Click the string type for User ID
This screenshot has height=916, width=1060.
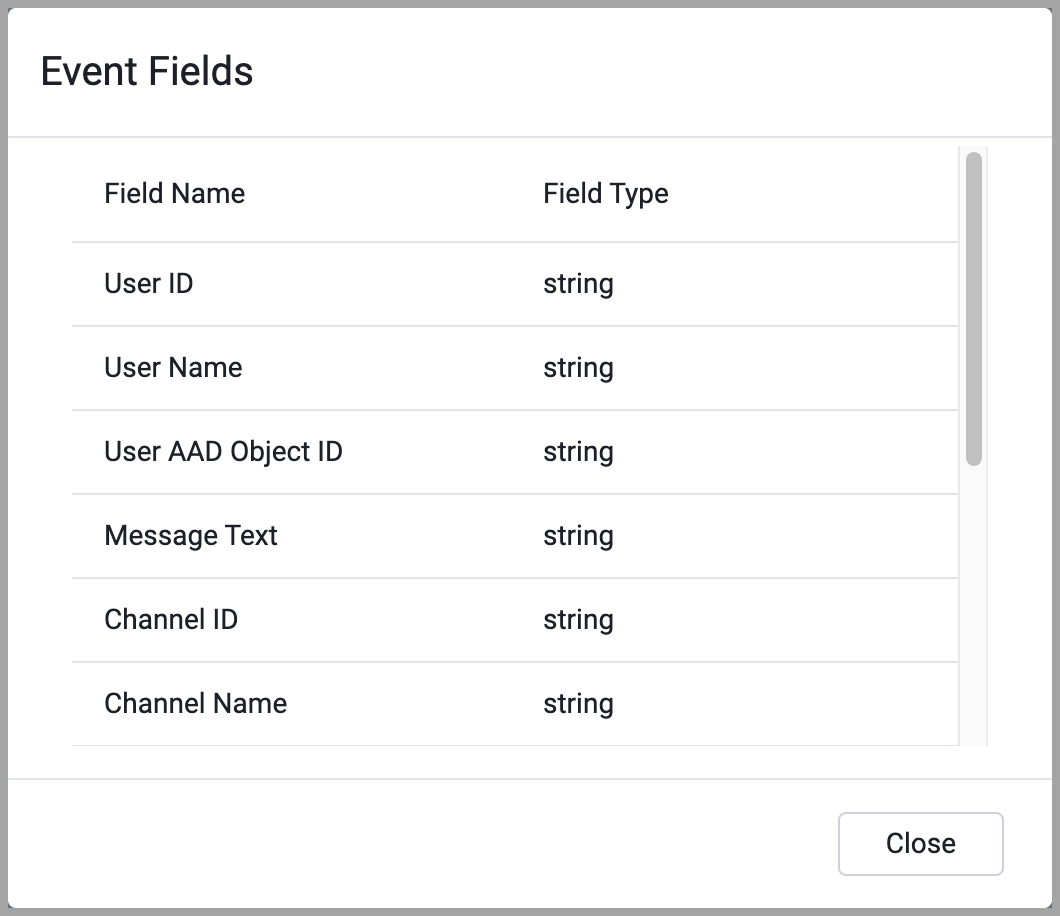(578, 284)
